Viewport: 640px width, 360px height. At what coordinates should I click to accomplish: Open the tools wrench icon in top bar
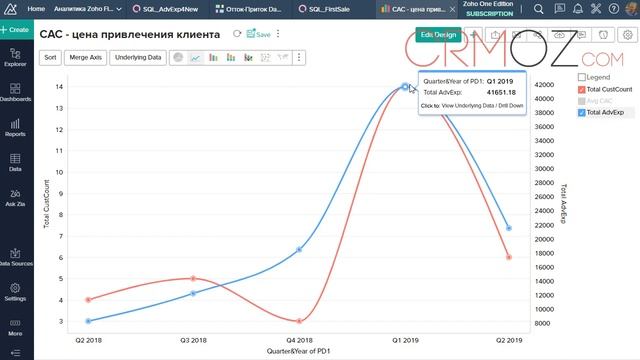coord(596,9)
